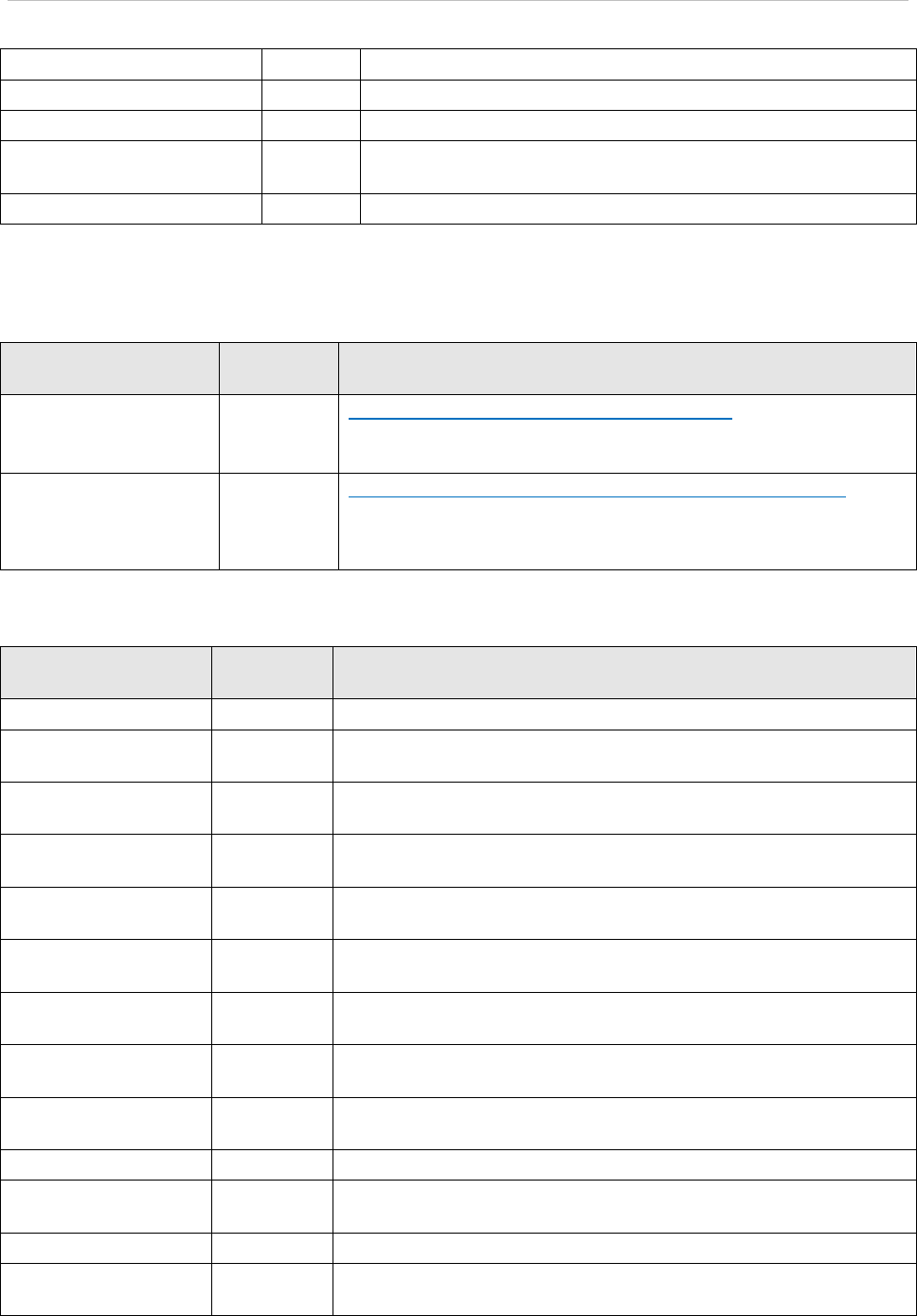Click the bottom table's last row wide cell
The width and height of the screenshot is (917, 1316).
click(x=624, y=1289)
